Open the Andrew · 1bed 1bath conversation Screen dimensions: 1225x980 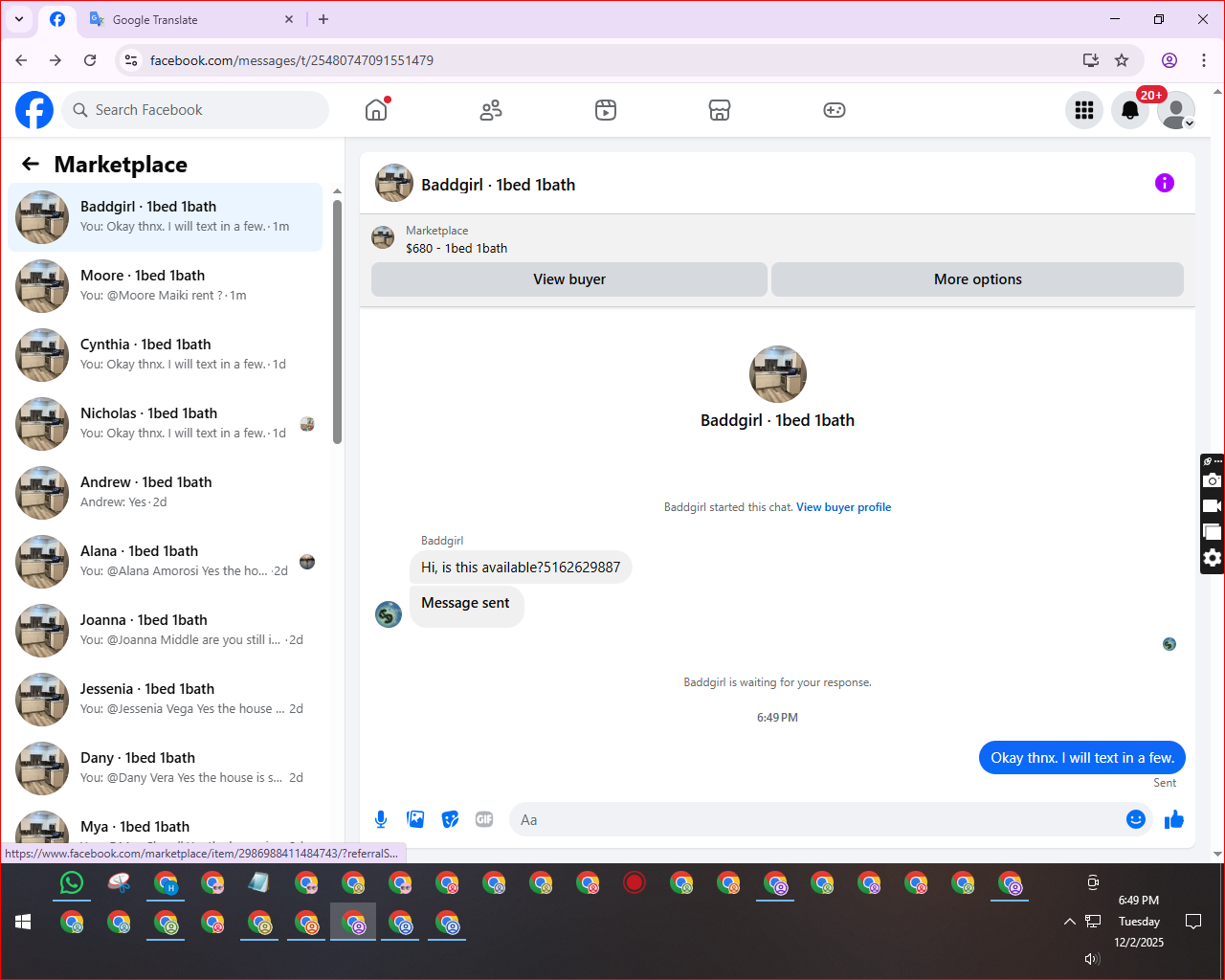click(166, 493)
